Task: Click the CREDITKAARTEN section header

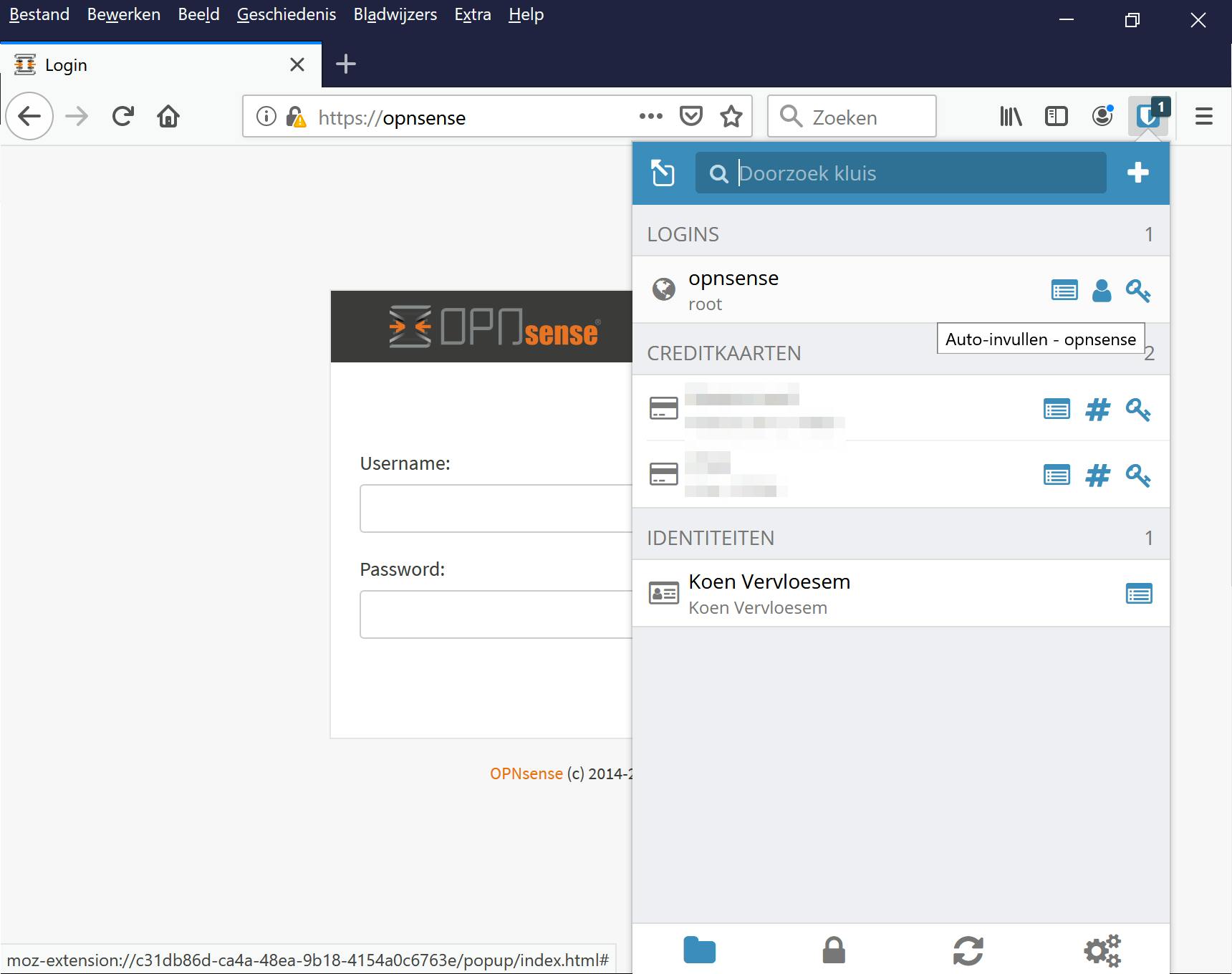Action: coord(901,353)
